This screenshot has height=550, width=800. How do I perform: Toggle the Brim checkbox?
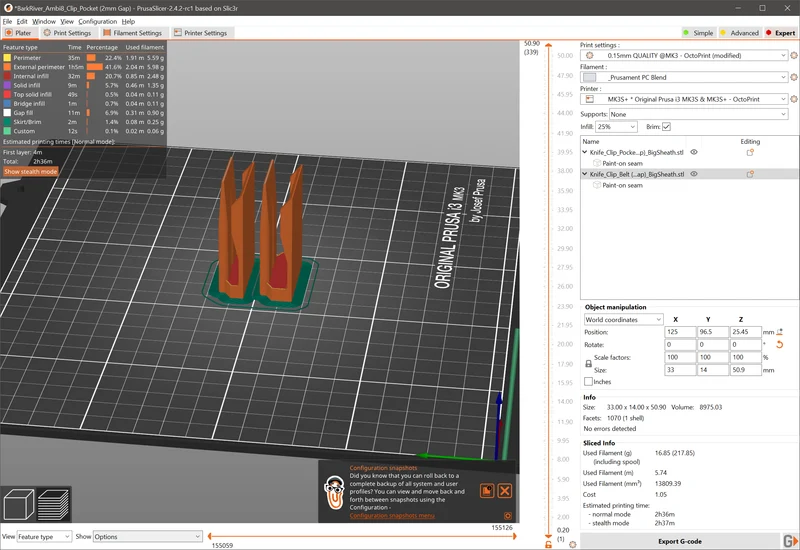coord(666,127)
